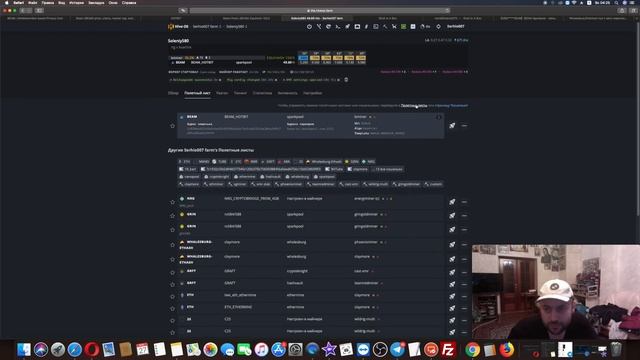Filter by wildrig-multi miner tag
640x360 pixels.
(x=376, y=184)
